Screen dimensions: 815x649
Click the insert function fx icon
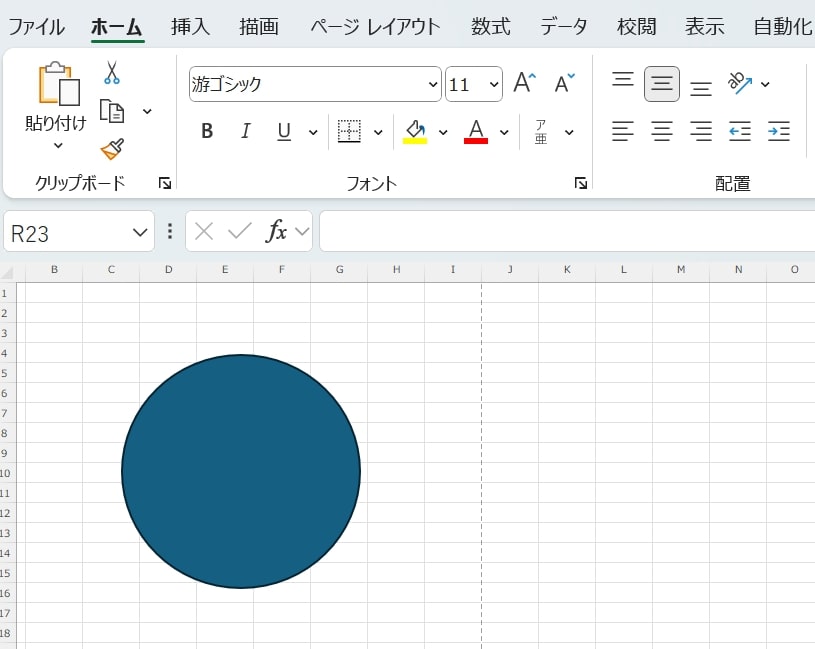click(277, 231)
